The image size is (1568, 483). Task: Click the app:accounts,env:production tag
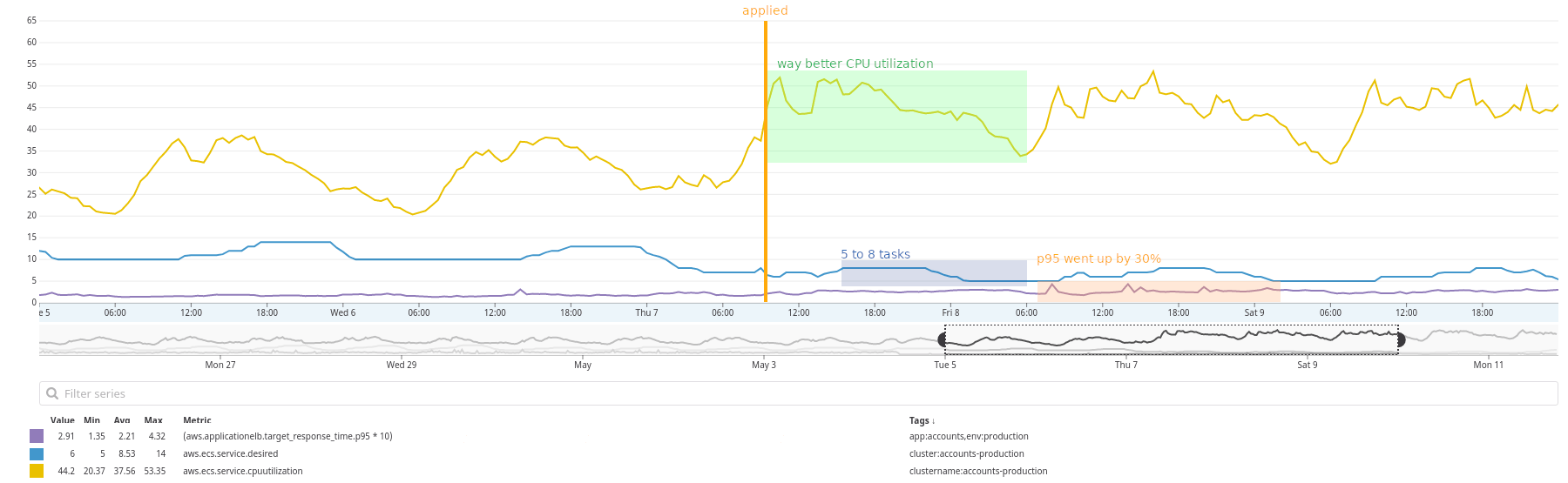pyautogui.click(x=968, y=436)
